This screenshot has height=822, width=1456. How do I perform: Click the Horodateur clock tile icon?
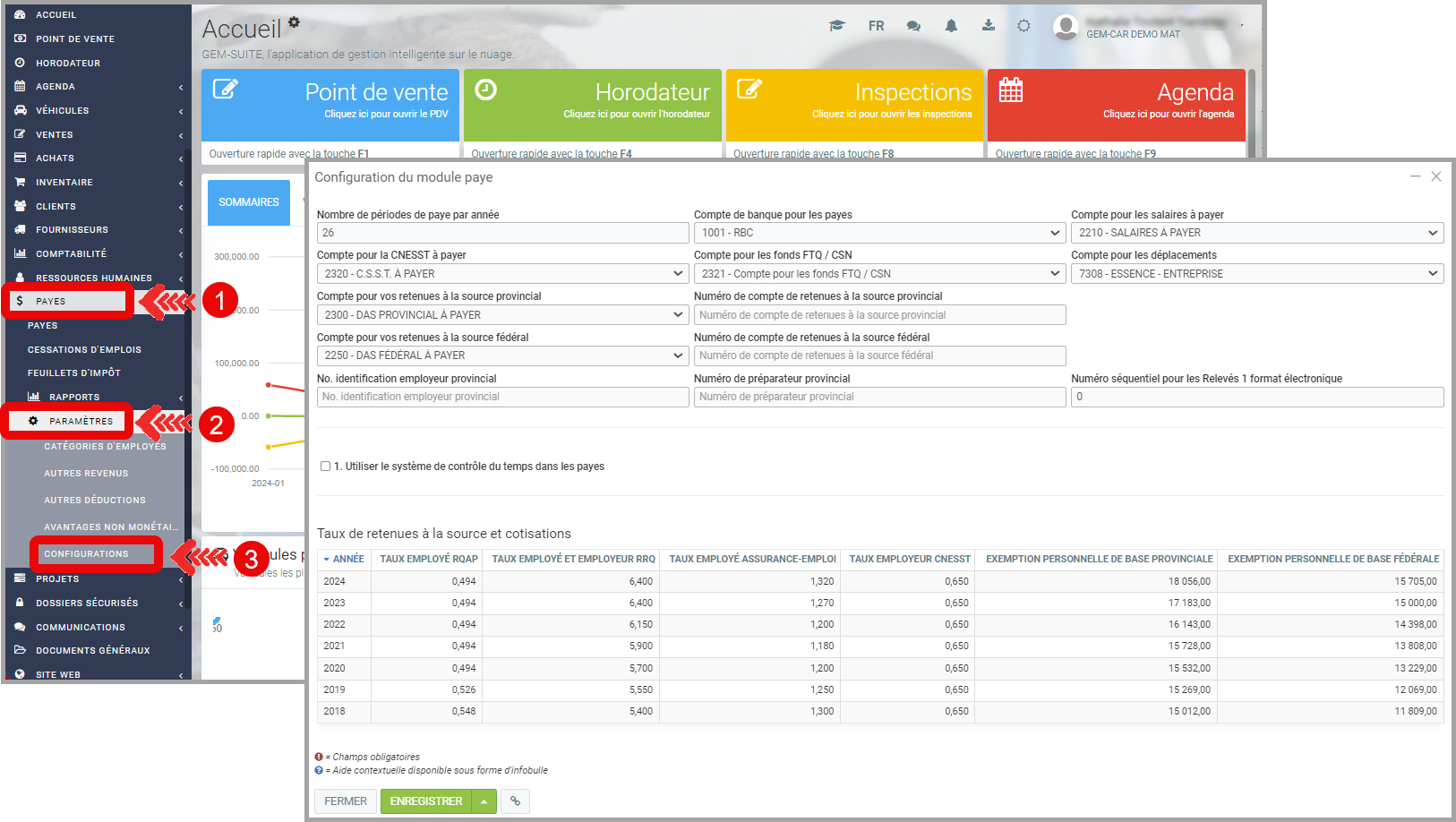(485, 90)
